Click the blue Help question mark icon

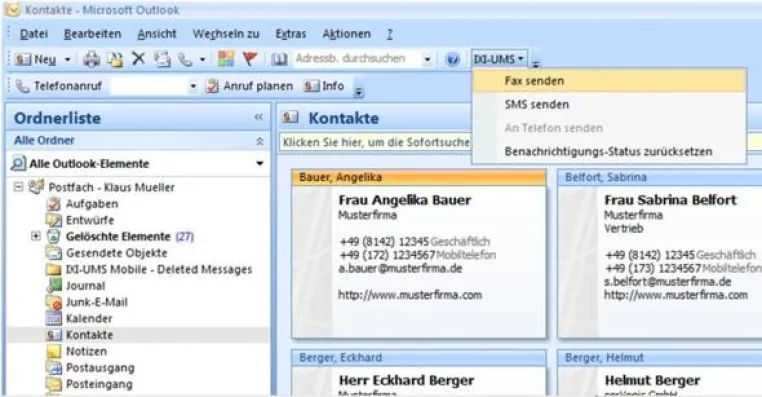(452, 59)
